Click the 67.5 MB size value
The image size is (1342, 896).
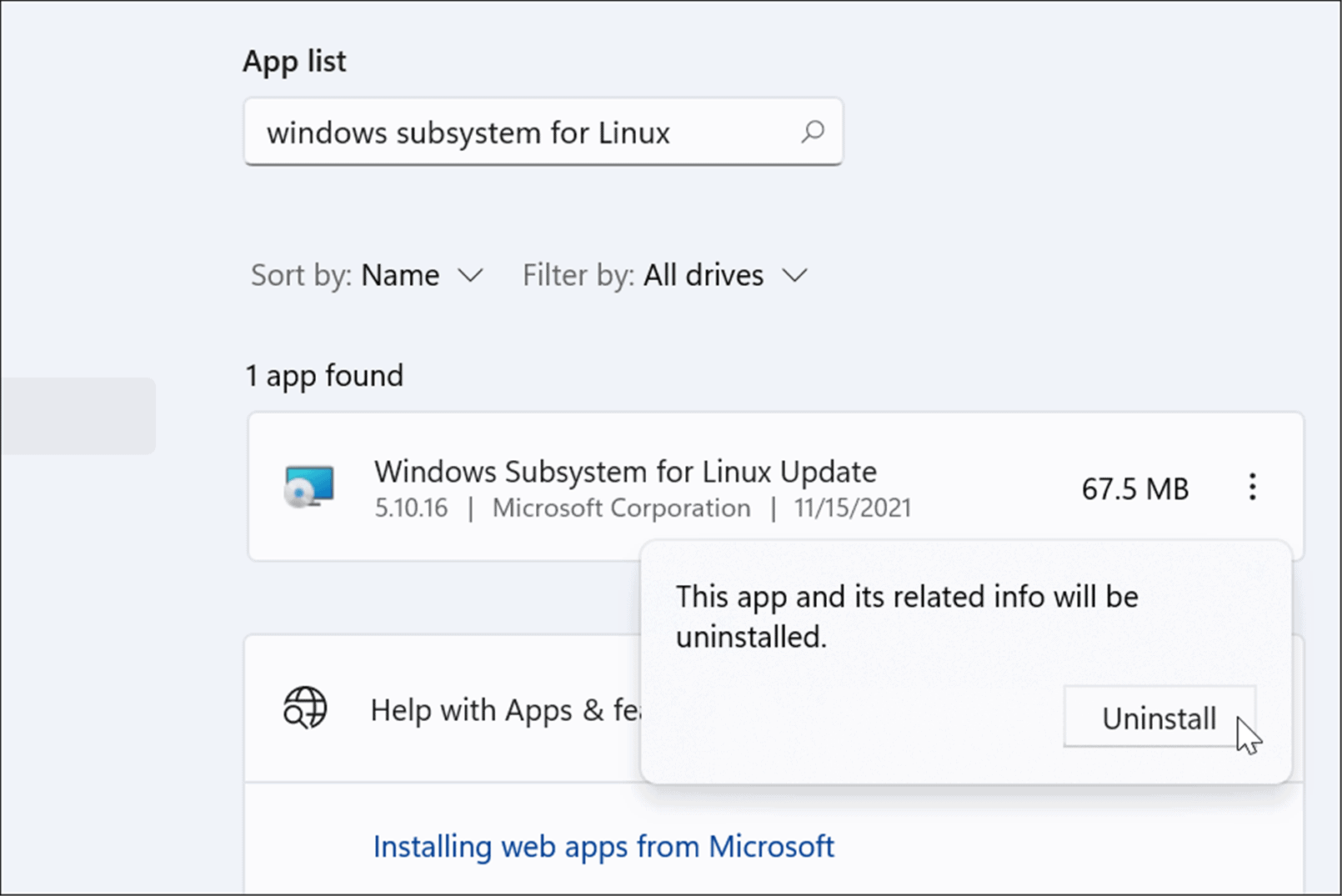(x=1135, y=488)
